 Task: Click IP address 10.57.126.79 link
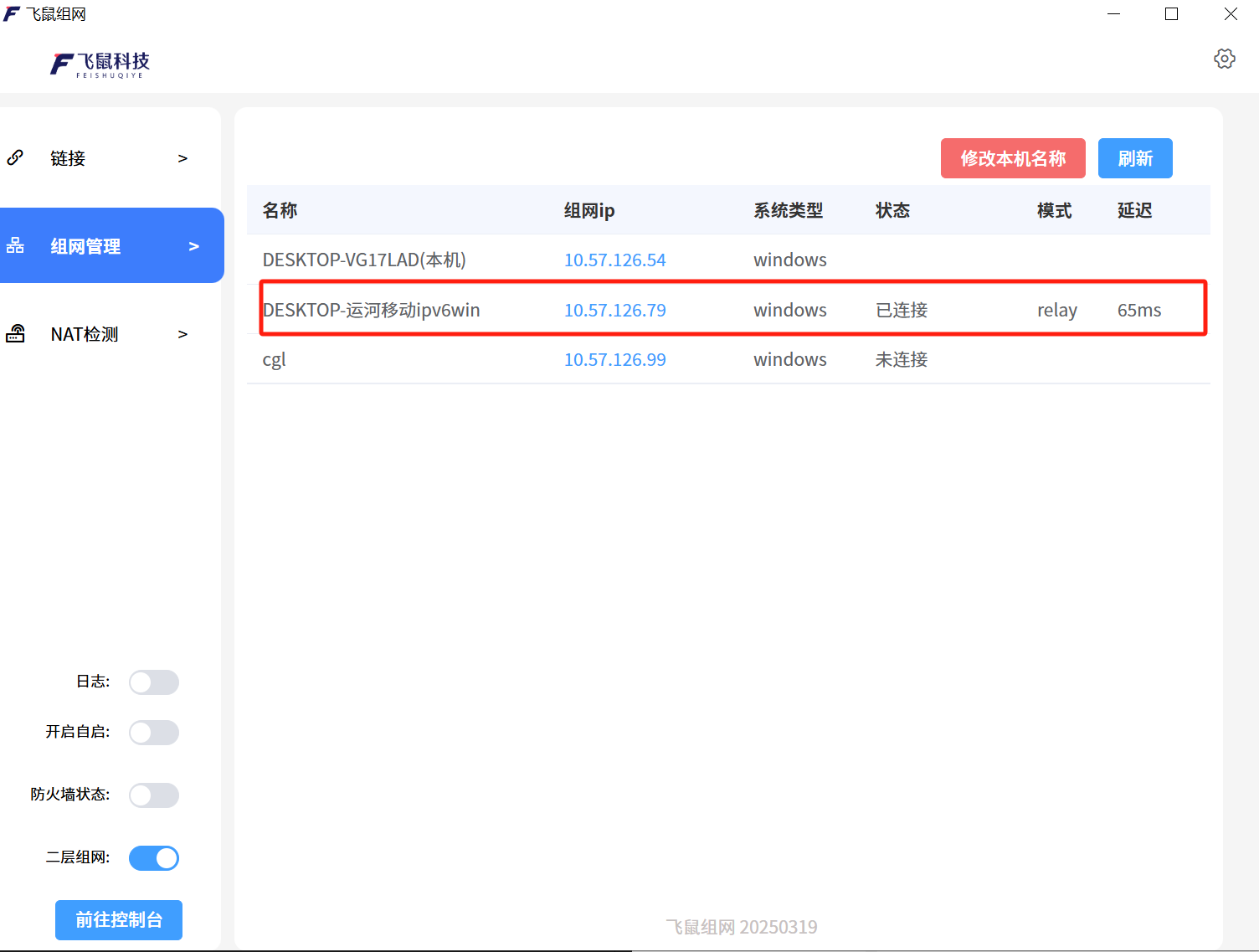click(x=614, y=310)
